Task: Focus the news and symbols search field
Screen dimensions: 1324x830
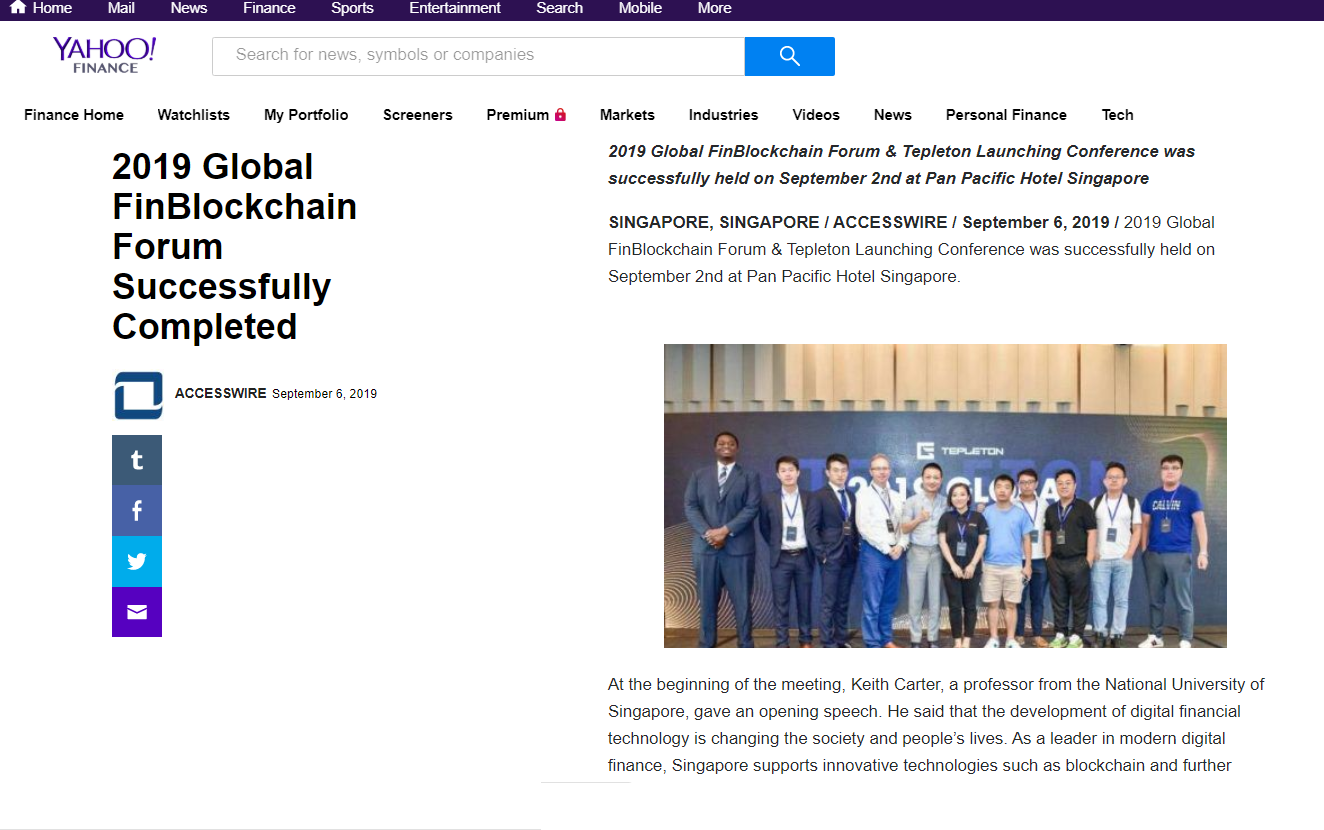Action: [x=478, y=56]
